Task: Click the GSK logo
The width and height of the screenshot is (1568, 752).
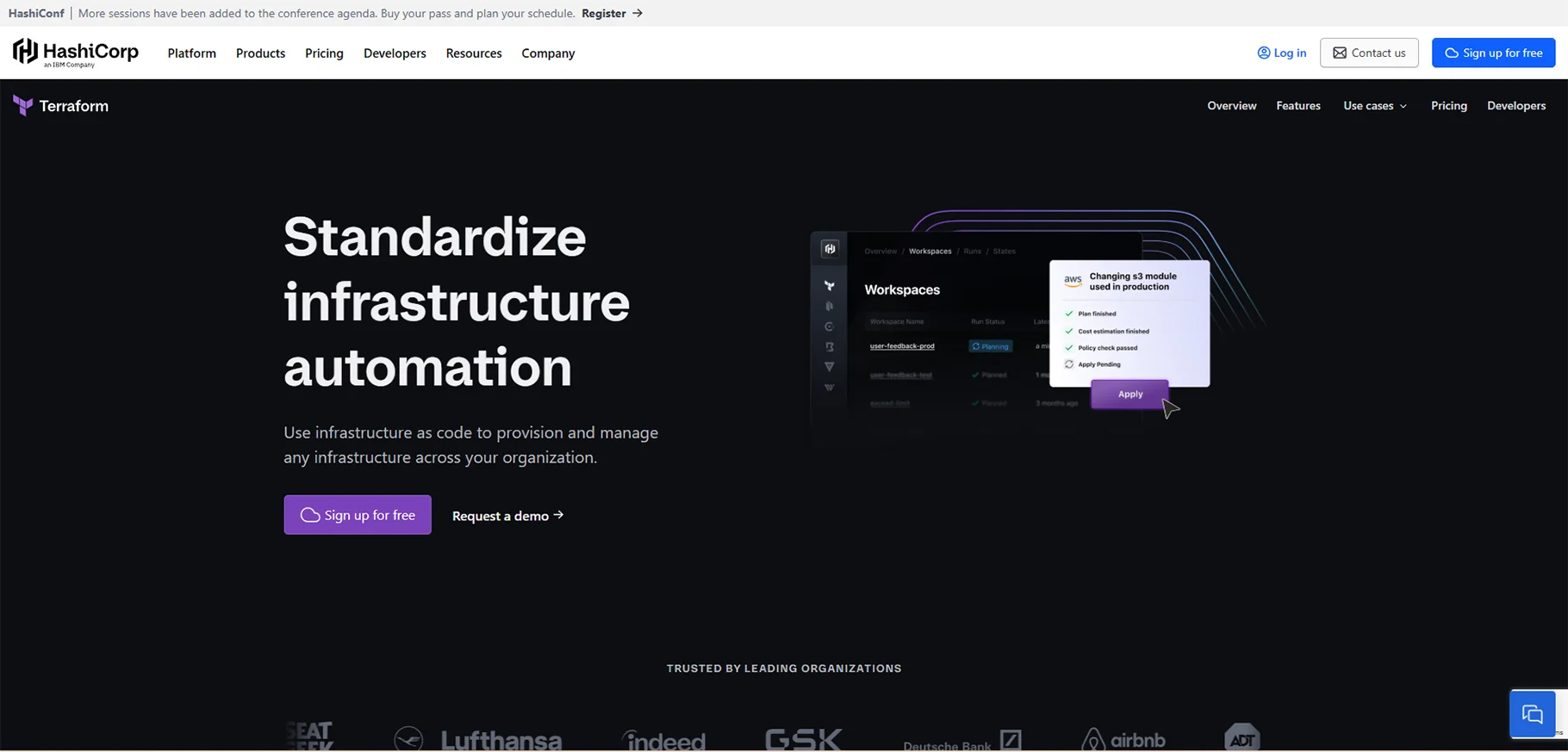Action: pos(803,738)
